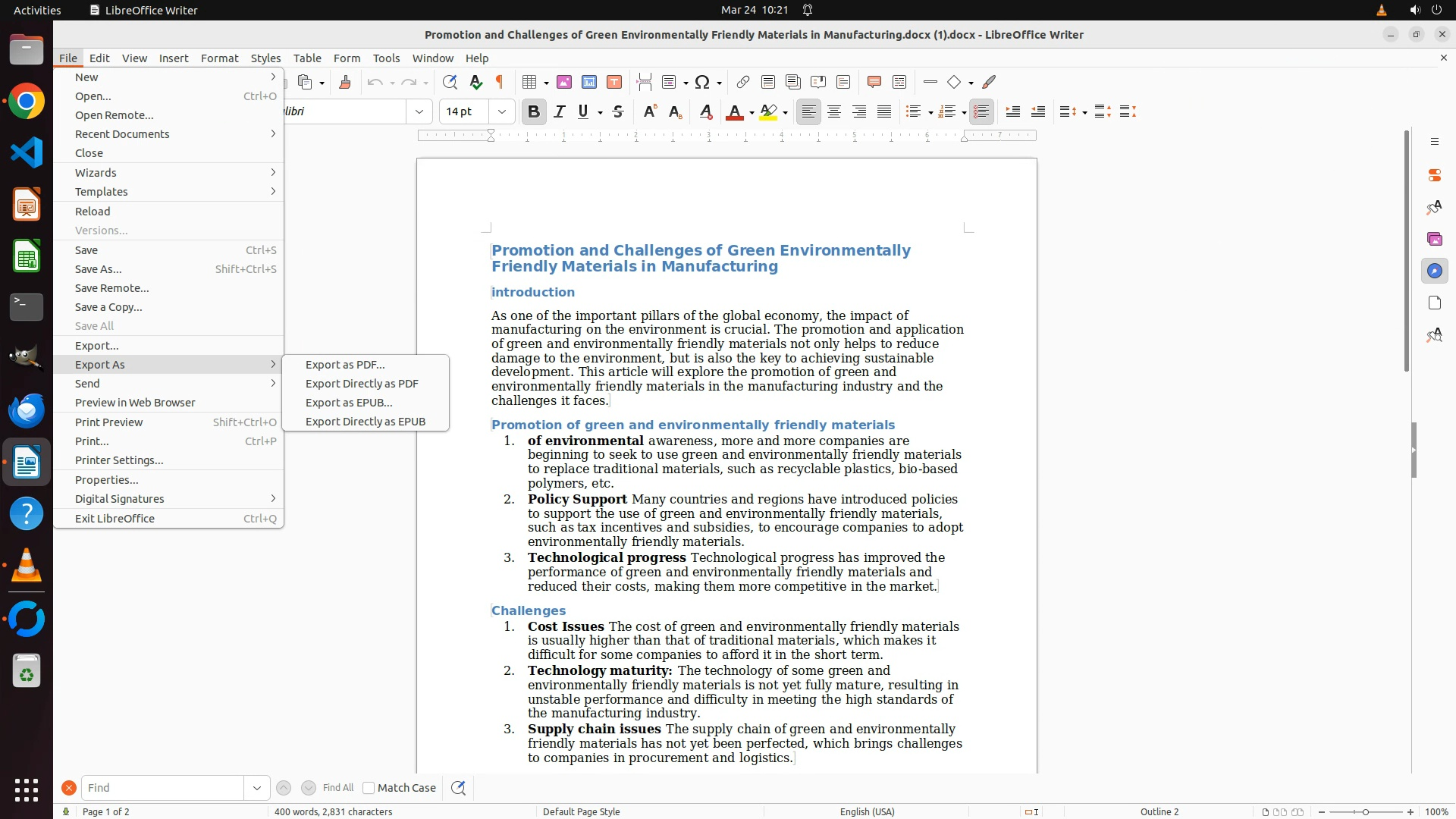
Task: Open the Navigator sidebar panel icon
Action: point(1434,271)
